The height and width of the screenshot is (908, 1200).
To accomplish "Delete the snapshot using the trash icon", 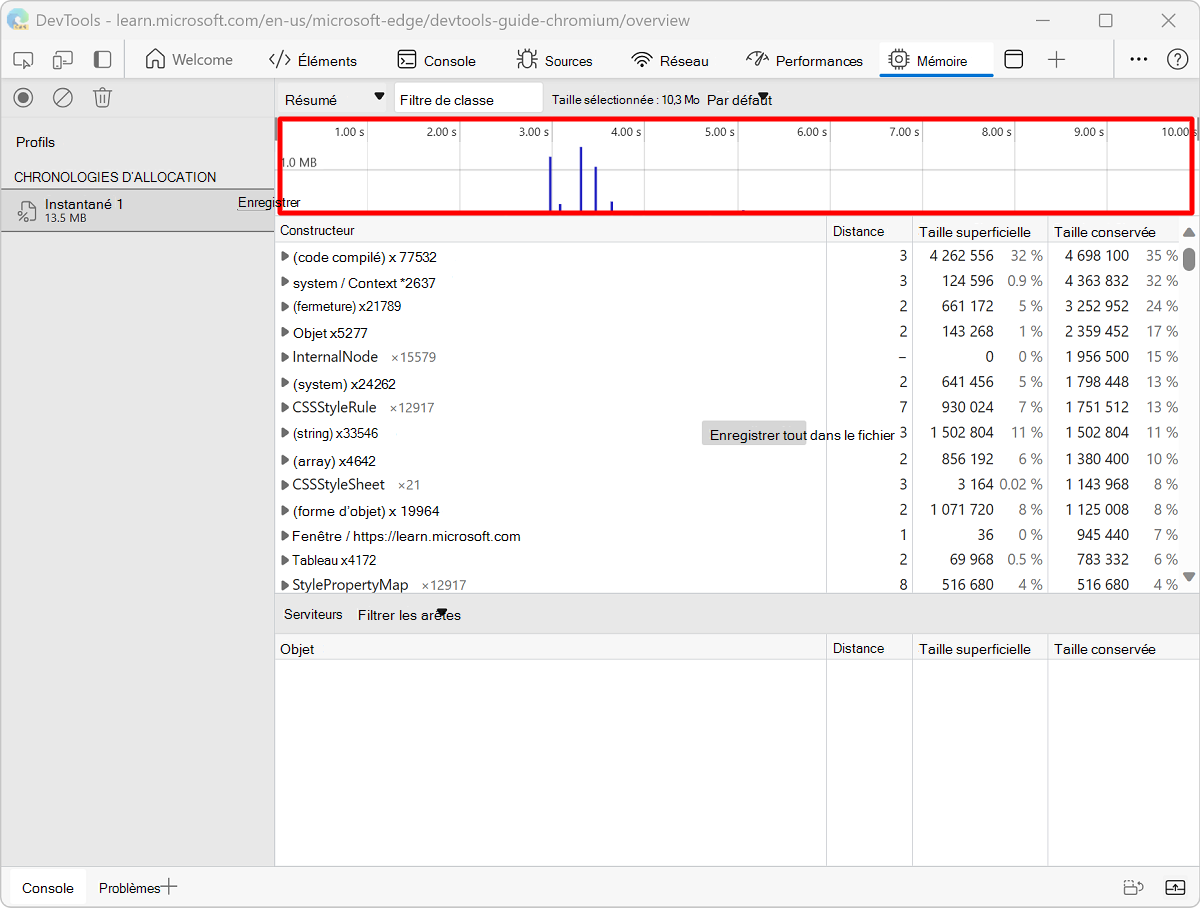I will click(102, 97).
